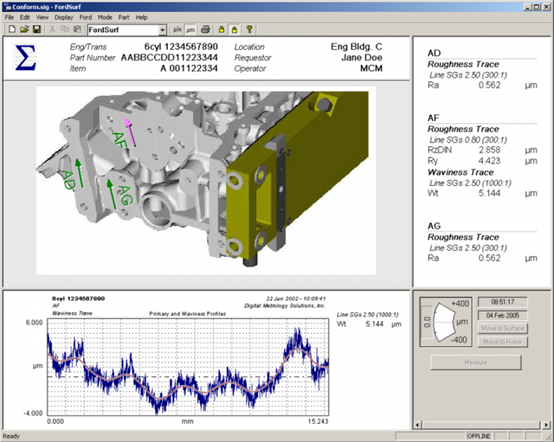This screenshot has width=554, height=442.
Task: Click the Save floppy disk icon
Action: [36, 29]
